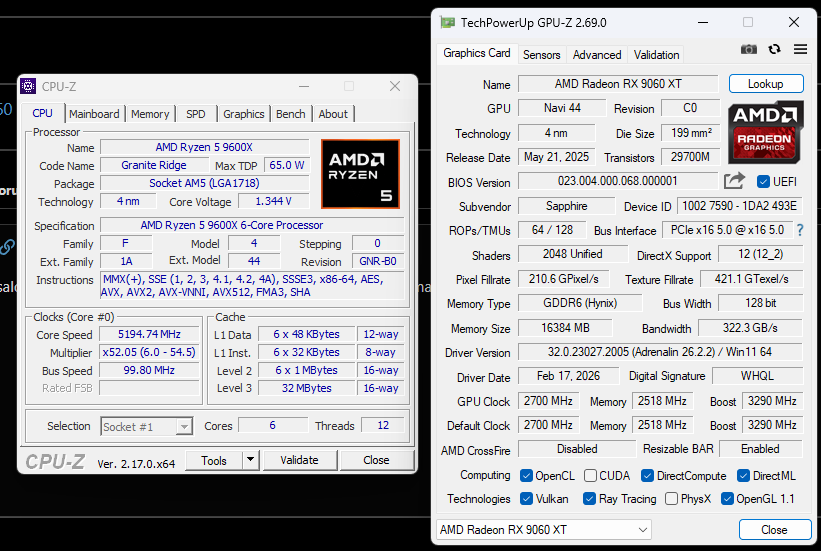Screen dimensions: 821x551
Task: Open the GPU-Z hamburger menu
Action: click(x=800, y=49)
